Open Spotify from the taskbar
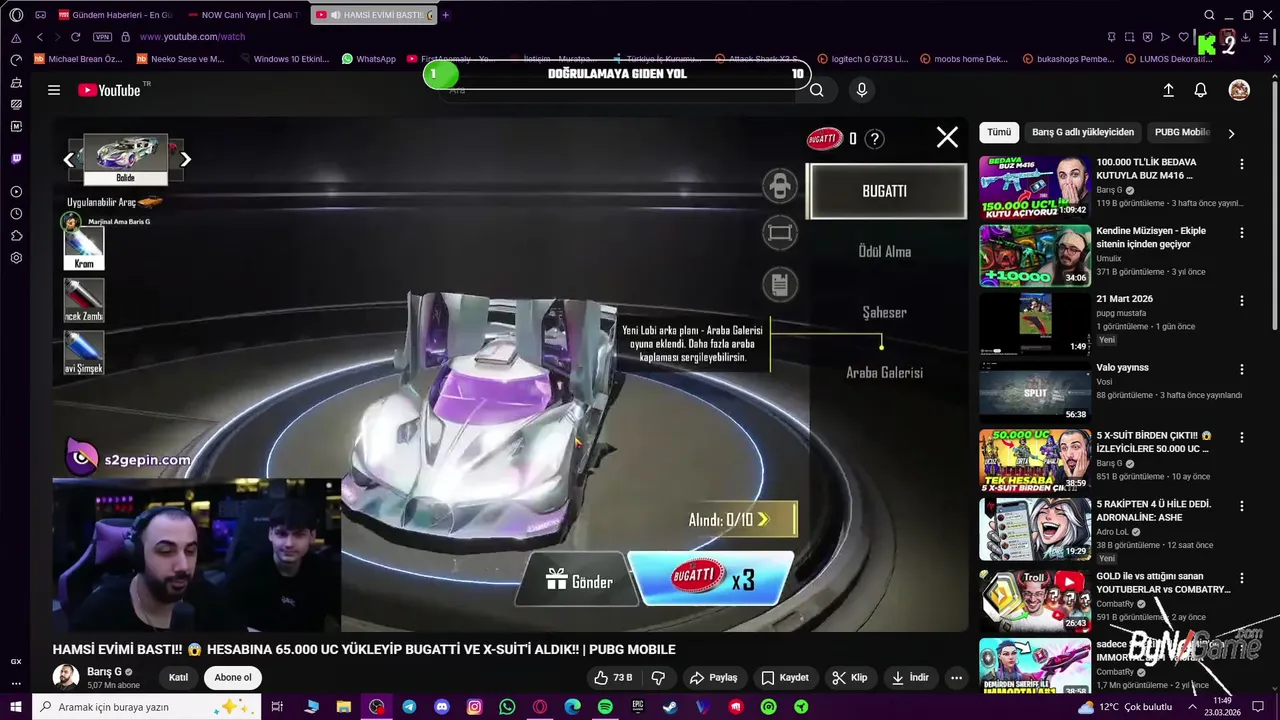This screenshot has height=720, width=1280. tap(605, 707)
